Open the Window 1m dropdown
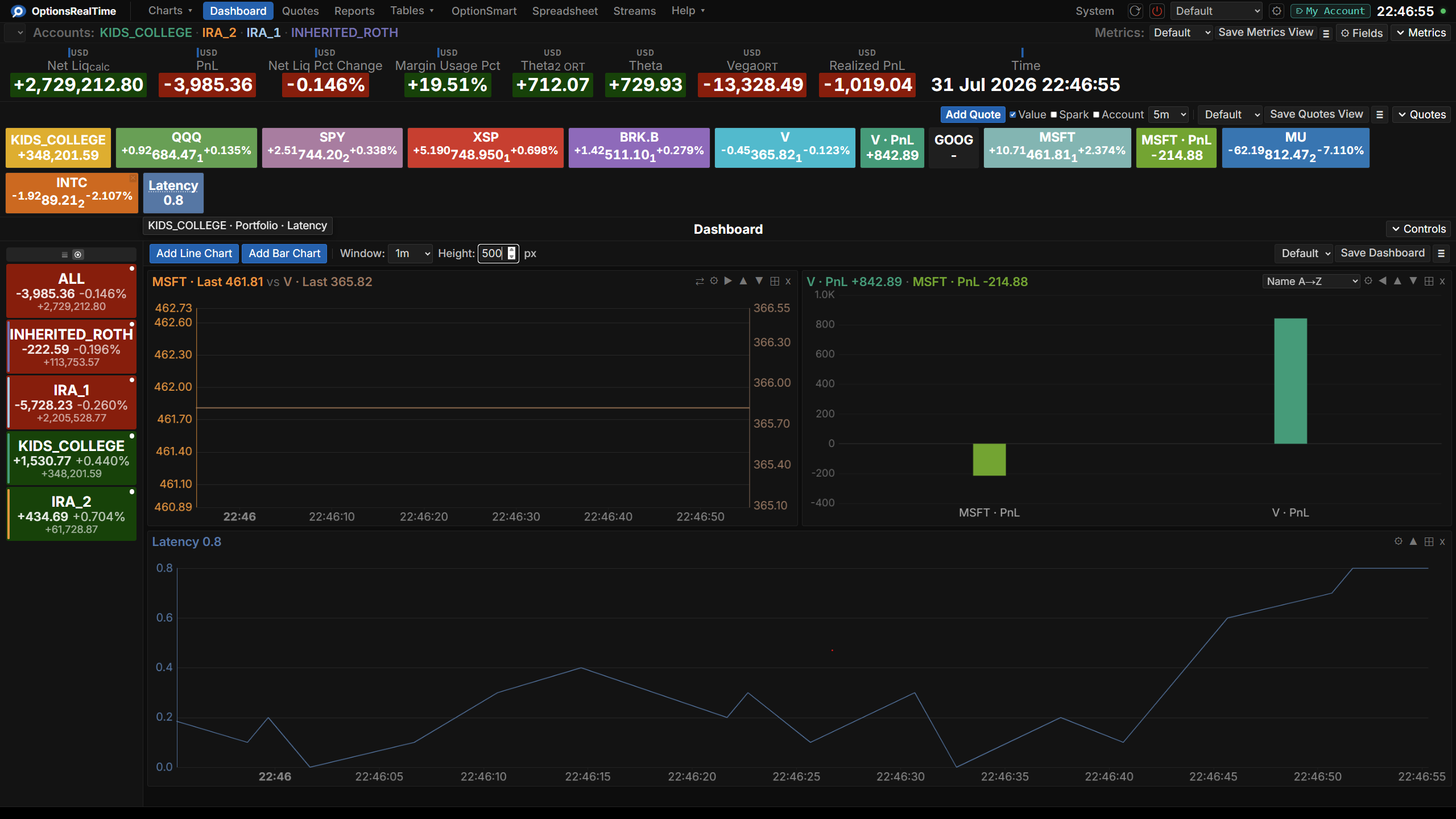Viewport: 1456px width, 819px height. [411, 254]
